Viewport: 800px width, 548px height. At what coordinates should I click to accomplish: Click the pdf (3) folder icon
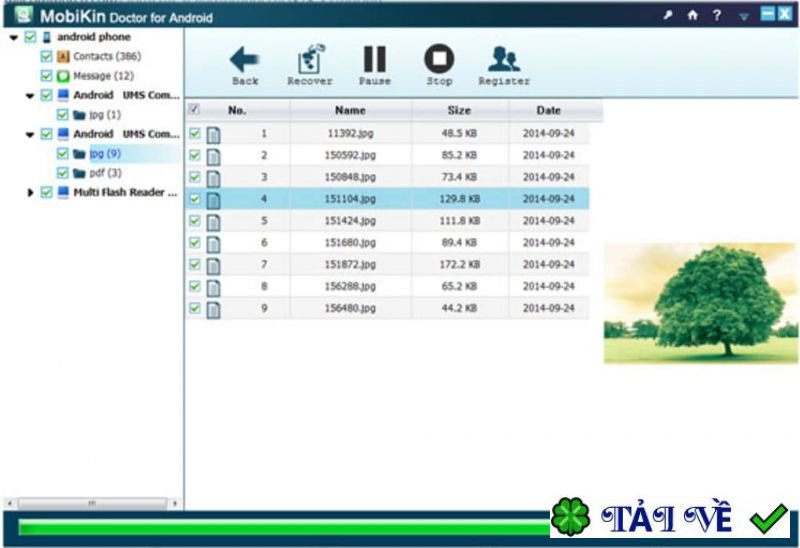point(79,173)
